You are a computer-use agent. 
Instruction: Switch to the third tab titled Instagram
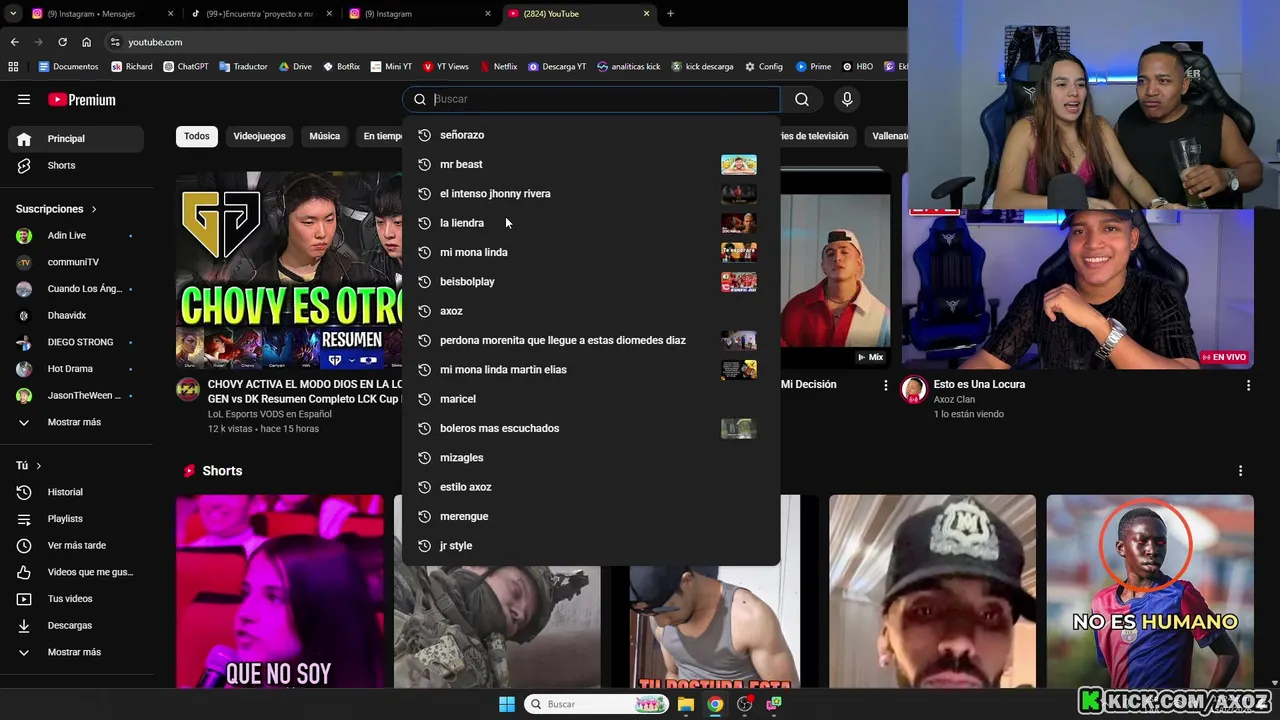[418, 14]
